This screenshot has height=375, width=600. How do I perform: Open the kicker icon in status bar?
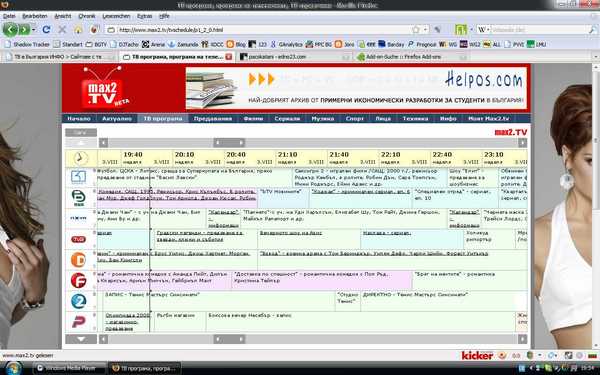tap(477, 356)
